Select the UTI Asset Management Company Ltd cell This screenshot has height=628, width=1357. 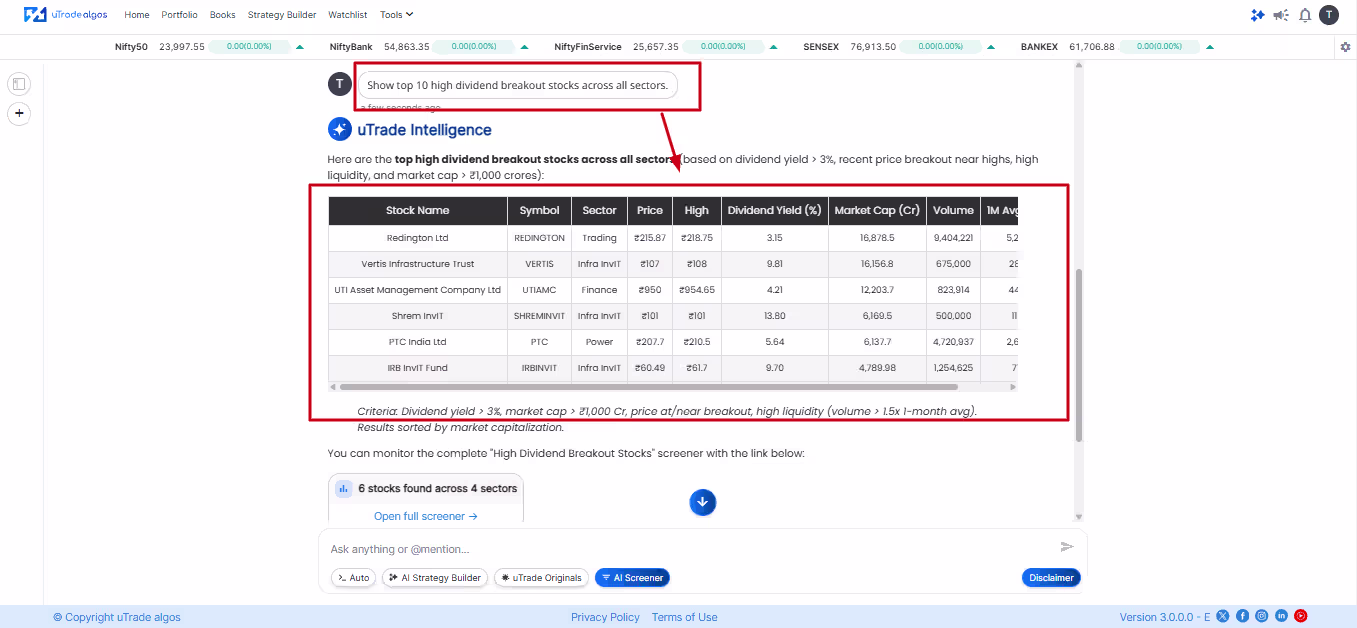pos(418,290)
